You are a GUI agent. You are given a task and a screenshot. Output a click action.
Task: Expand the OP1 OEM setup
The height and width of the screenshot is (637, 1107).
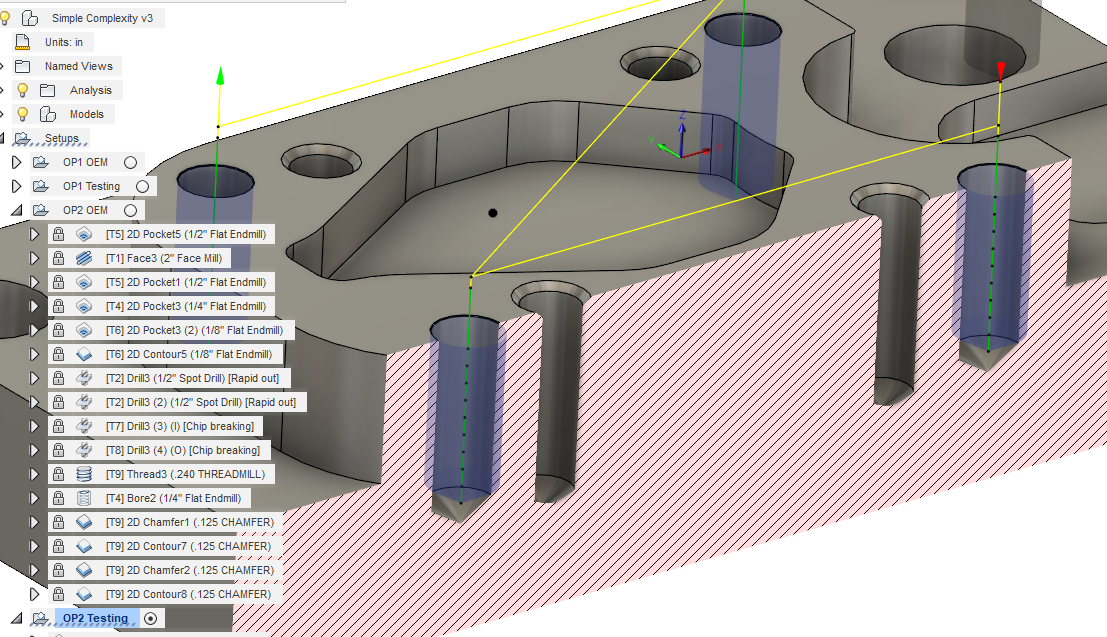point(16,162)
